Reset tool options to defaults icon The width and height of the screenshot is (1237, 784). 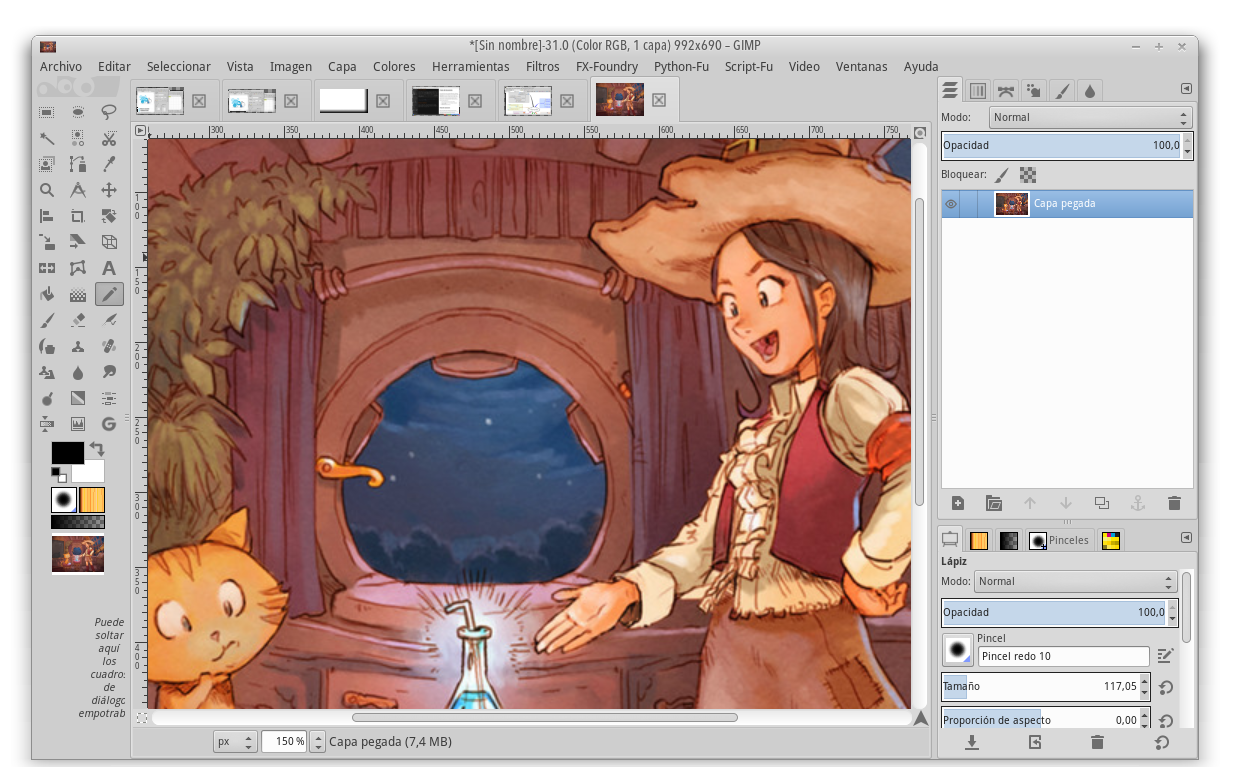1161,742
